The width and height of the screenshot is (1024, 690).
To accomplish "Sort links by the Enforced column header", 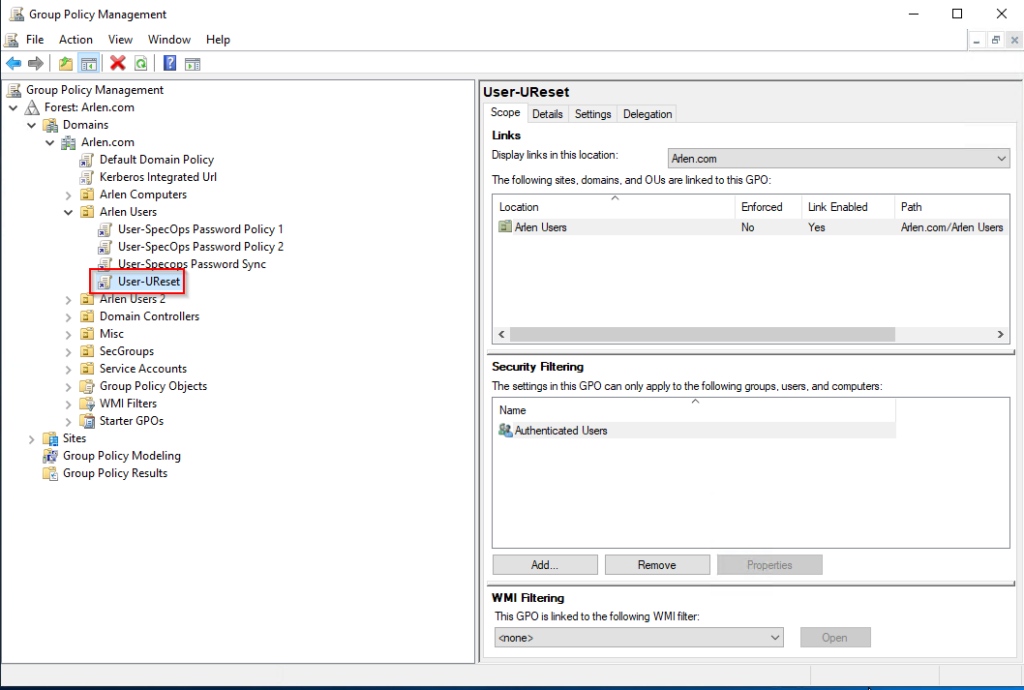I will click(x=768, y=207).
